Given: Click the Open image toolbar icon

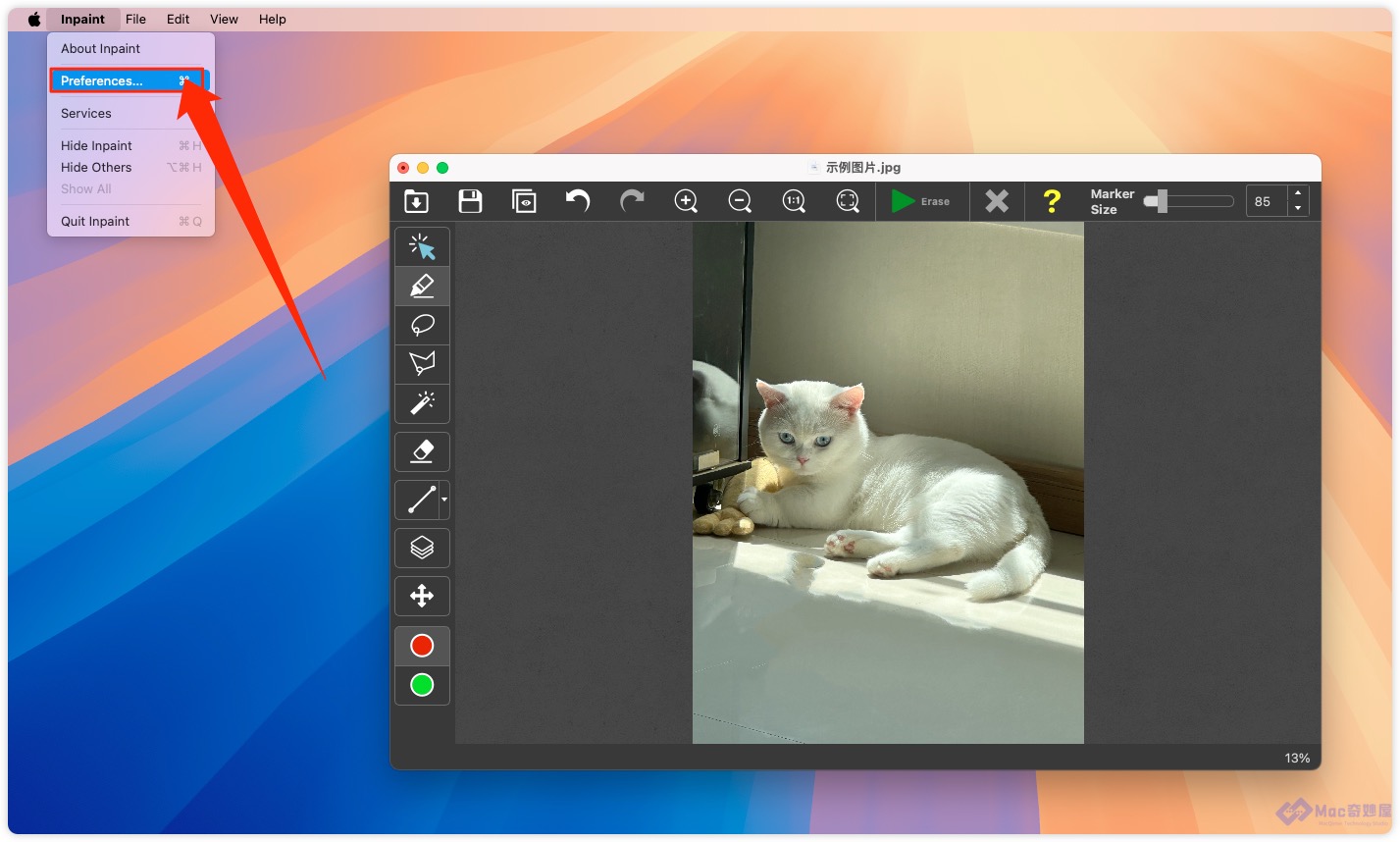Looking at the screenshot, I should coord(416,201).
